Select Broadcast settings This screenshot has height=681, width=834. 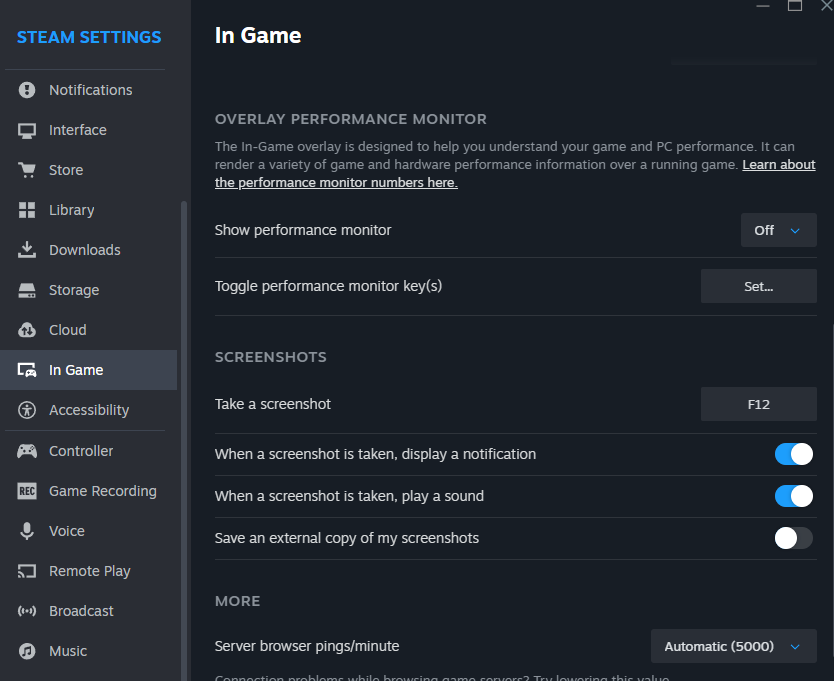[88, 611]
